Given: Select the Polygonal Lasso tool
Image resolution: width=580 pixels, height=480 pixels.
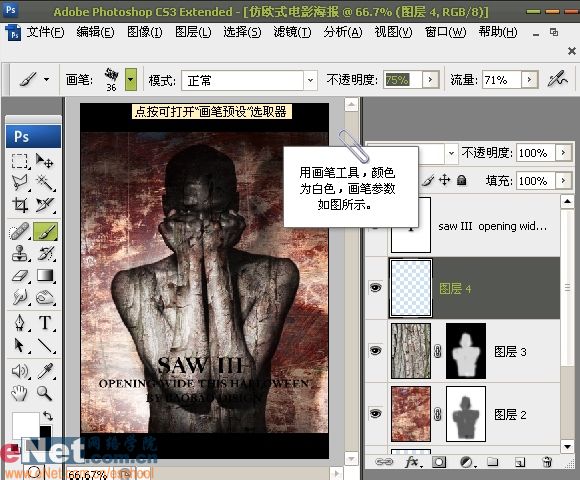Looking at the screenshot, I should [19, 183].
